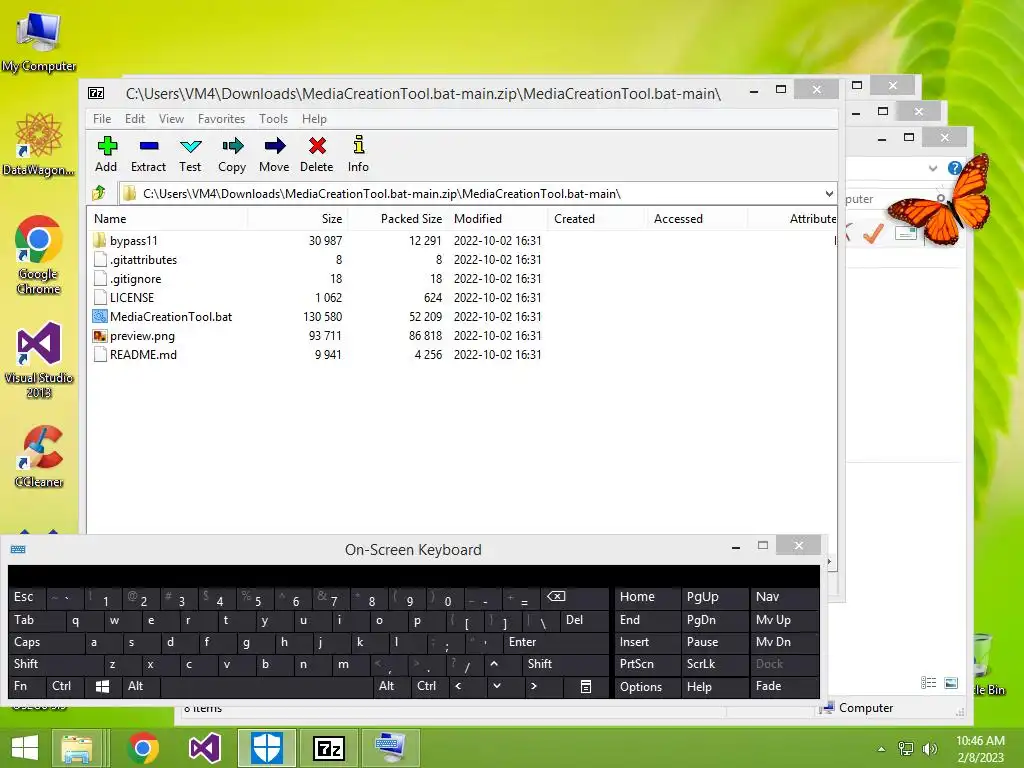Click Enter key on On-Screen Keyboard
The image size is (1024, 768).
(555, 642)
